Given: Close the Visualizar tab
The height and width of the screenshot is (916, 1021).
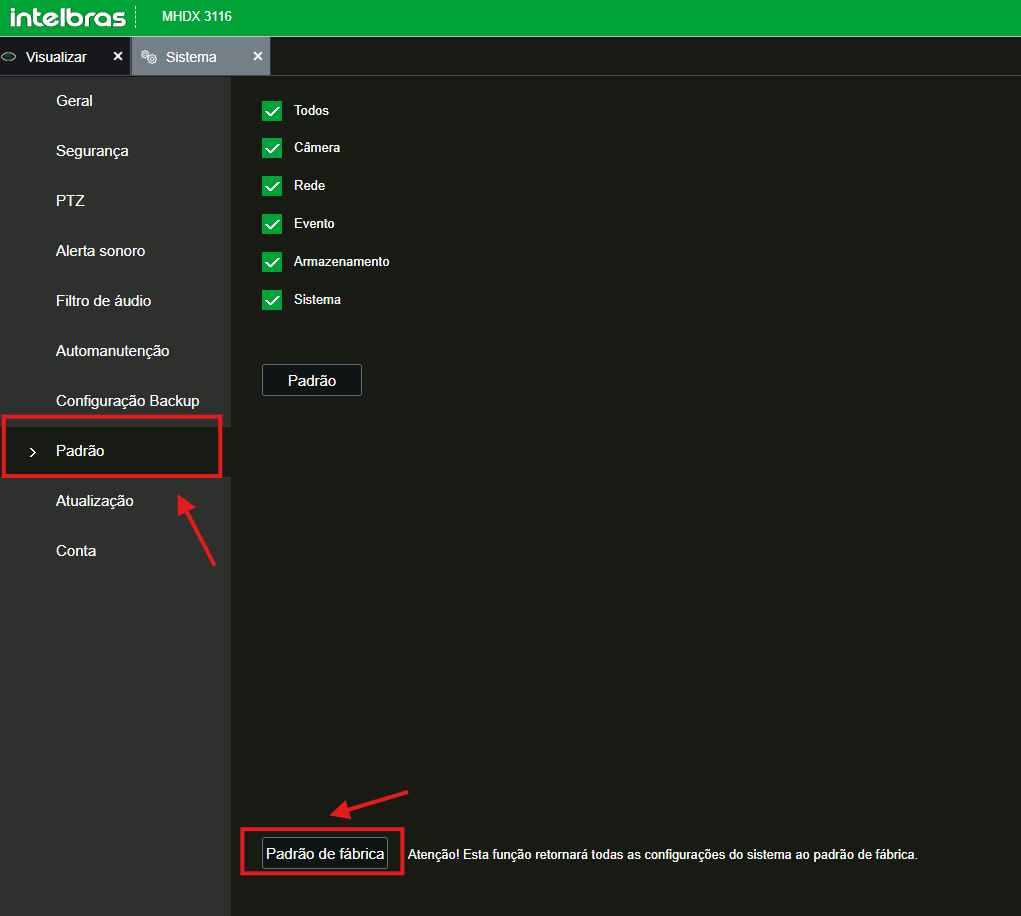Looking at the screenshot, I should 118,56.
